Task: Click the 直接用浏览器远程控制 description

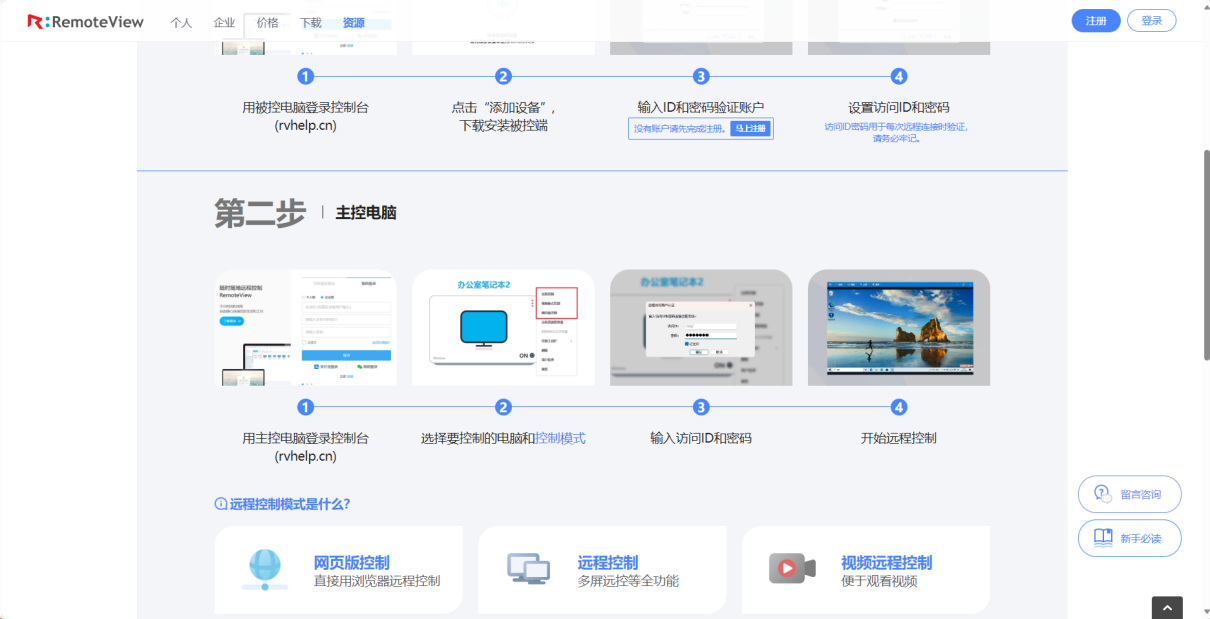Action: click(377, 581)
